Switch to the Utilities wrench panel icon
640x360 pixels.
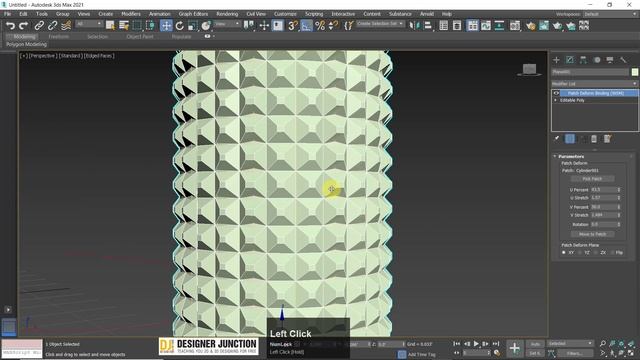point(623,60)
